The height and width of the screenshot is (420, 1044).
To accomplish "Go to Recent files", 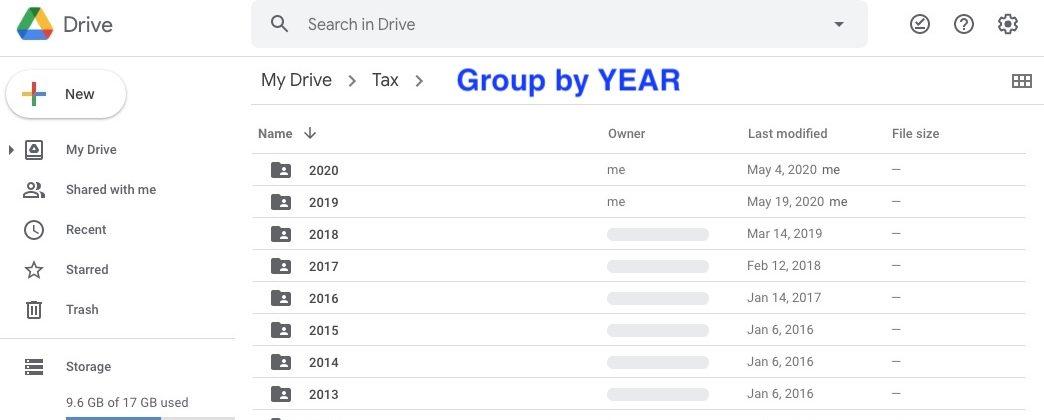I will click(86, 230).
